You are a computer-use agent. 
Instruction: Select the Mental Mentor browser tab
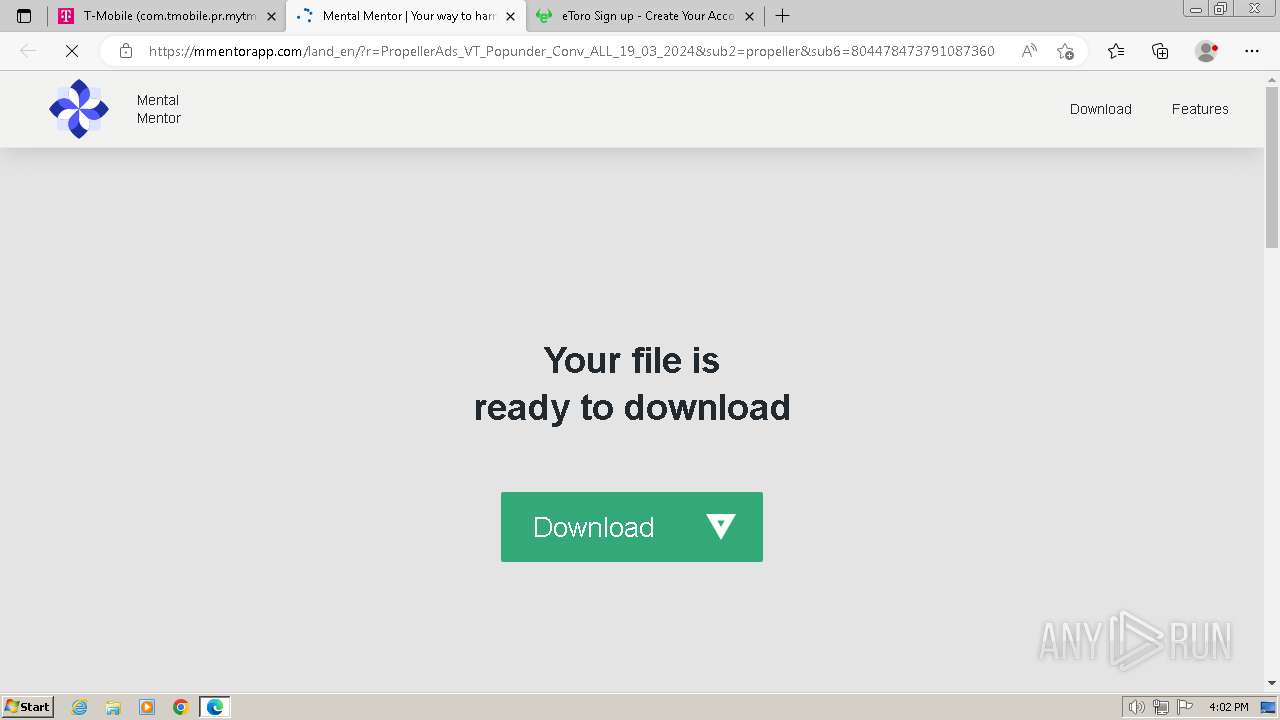point(406,16)
